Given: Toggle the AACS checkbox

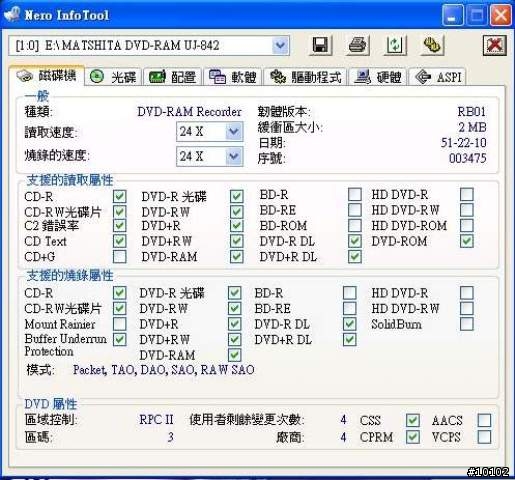Looking at the screenshot, I should pos(484,420).
